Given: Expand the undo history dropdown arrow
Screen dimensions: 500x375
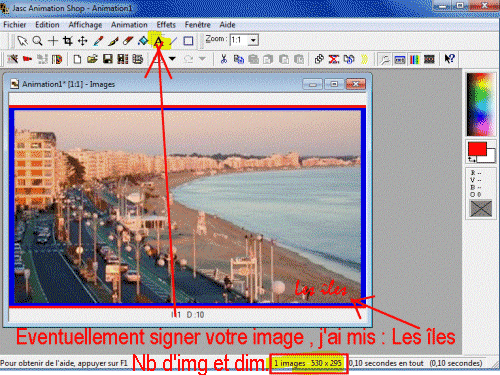Looking at the screenshot, I should point(172,59).
